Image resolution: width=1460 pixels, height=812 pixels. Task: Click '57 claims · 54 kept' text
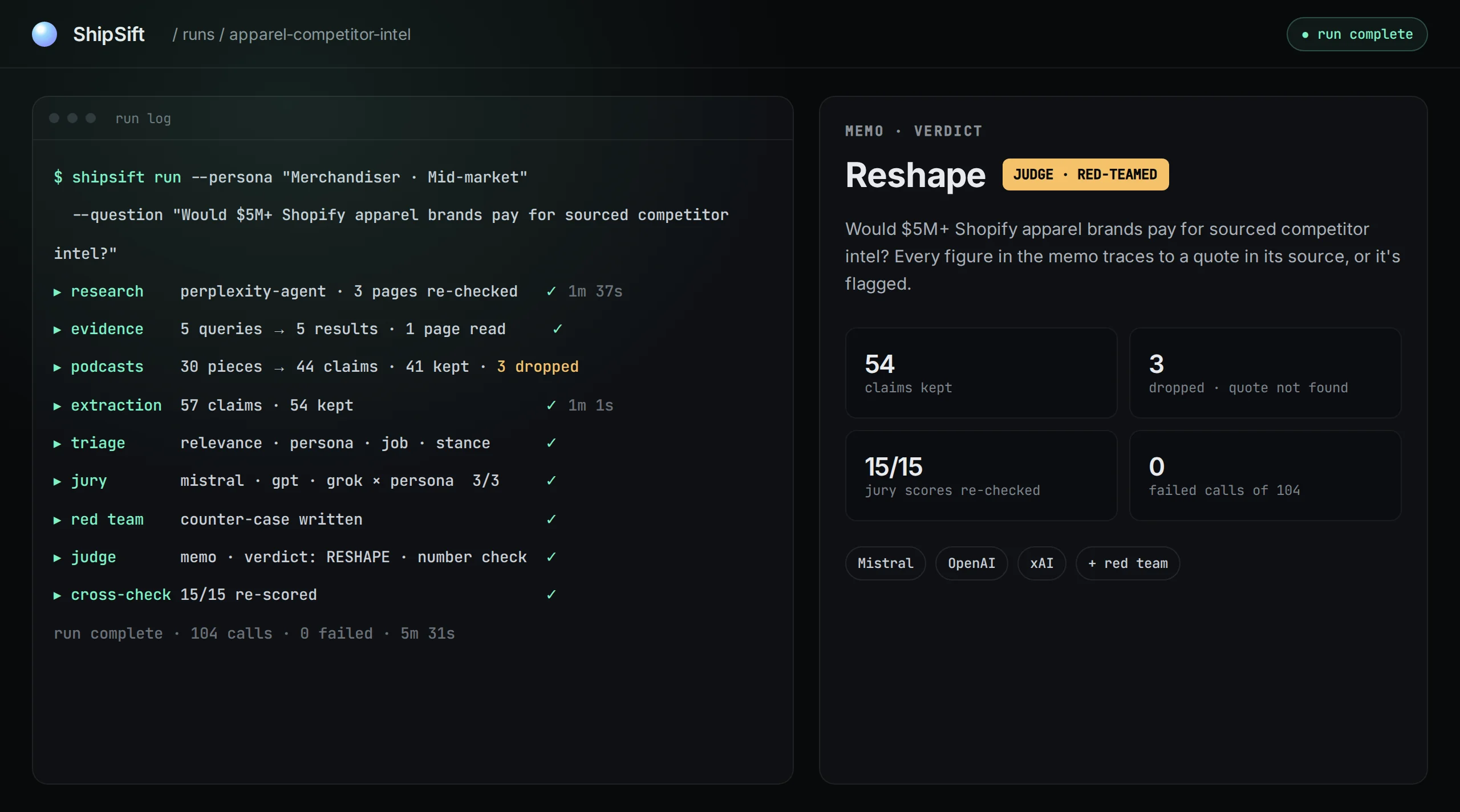click(267, 405)
